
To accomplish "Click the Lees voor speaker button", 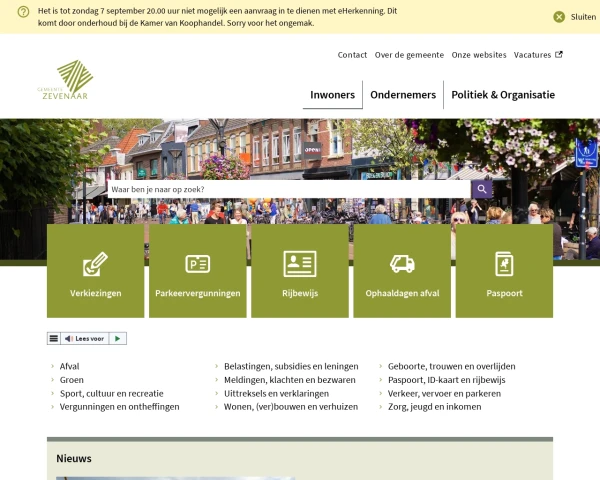I will 85,339.
